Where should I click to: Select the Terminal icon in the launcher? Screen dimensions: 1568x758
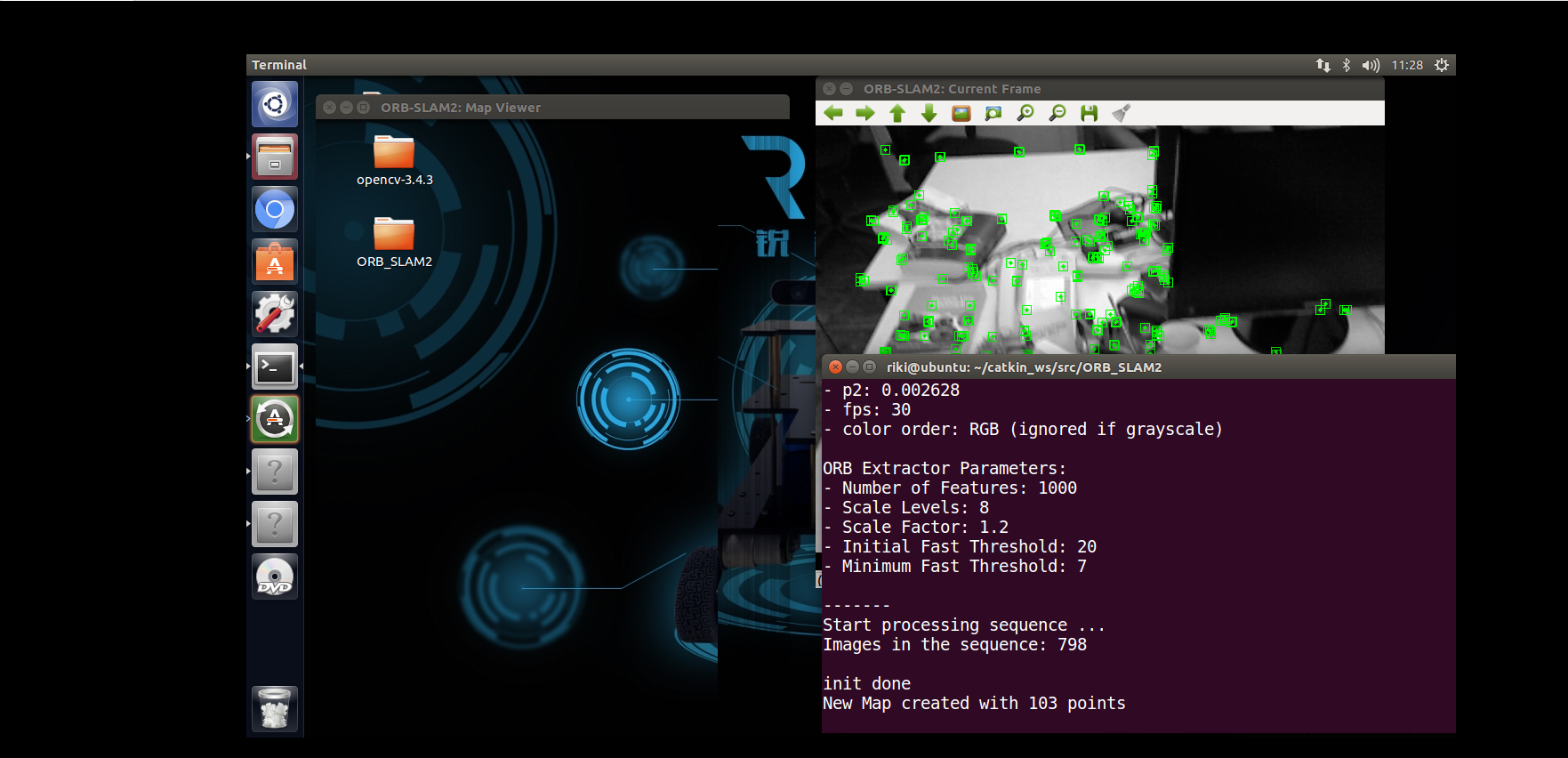point(275,367)
